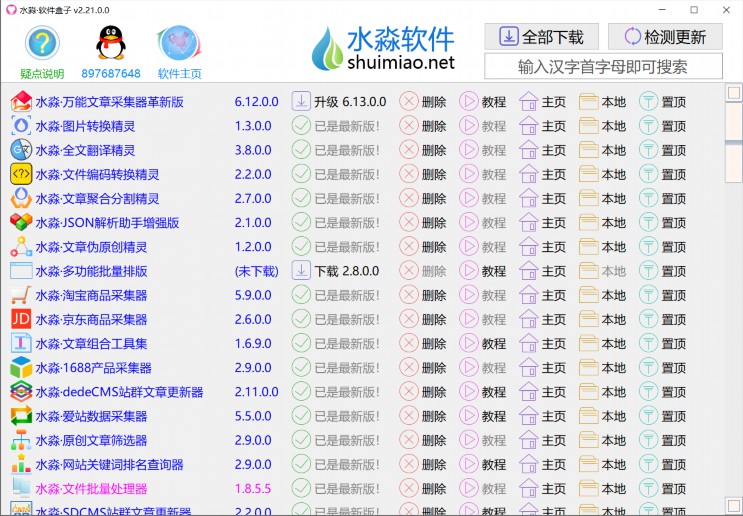743x516 pixels.
Task: Click the 文件编码转换精灵 app icon
Action: [21, 174]
